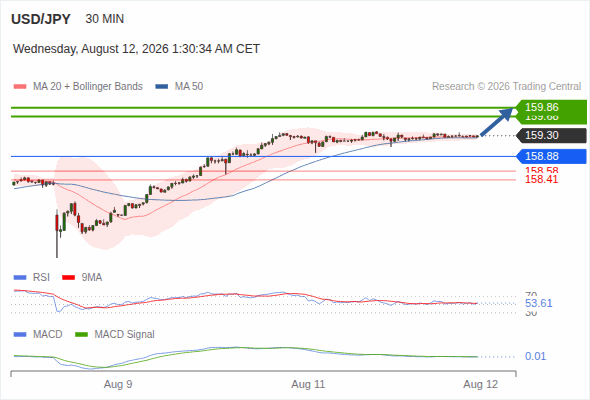Click the blue MA 50 legend swatch
The image size is (590, 400).
click(162, 87)
